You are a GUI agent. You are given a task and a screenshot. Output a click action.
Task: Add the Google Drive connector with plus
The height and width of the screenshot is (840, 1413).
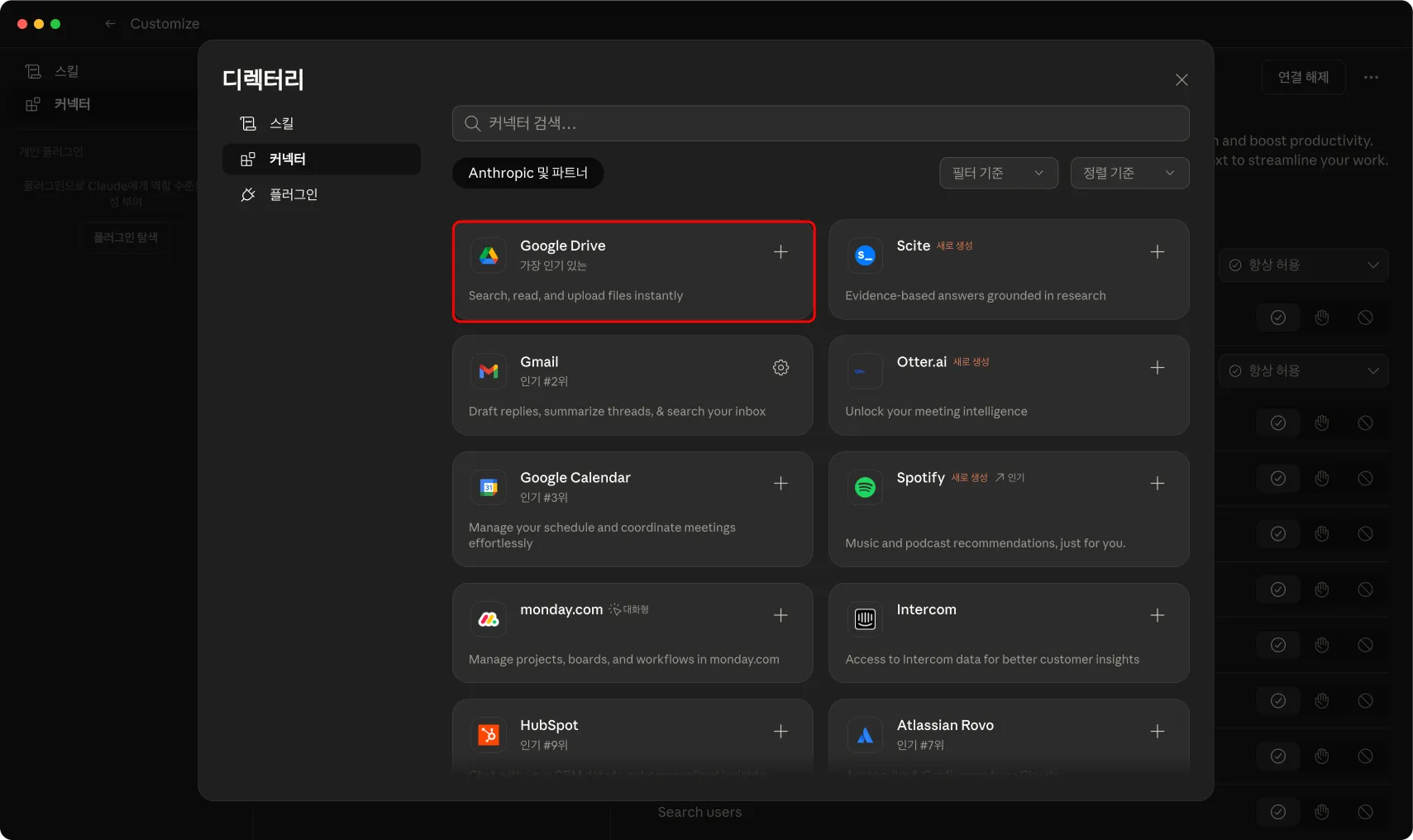point(780,252)
